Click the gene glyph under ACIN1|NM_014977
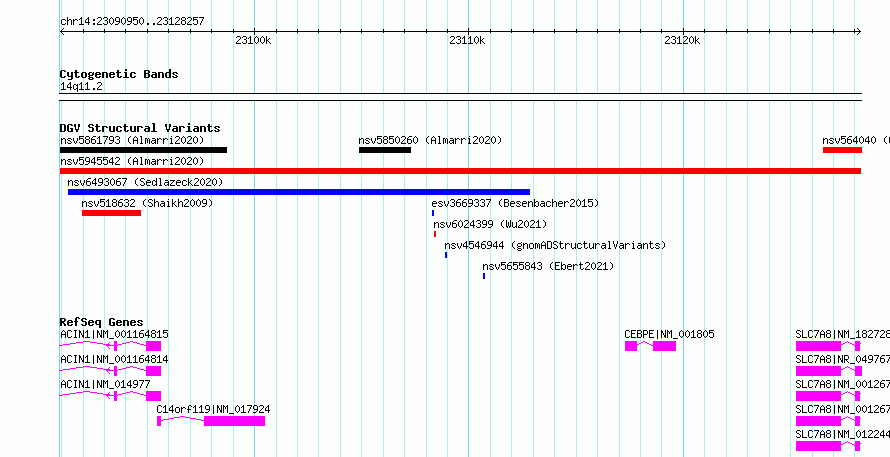 tap(111, 396)
